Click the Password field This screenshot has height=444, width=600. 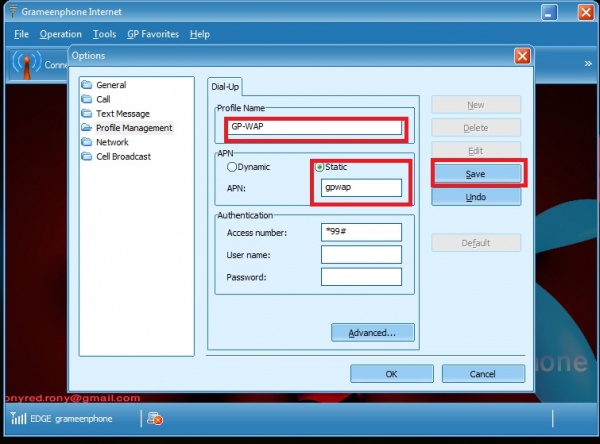click(x=361, y=277)
